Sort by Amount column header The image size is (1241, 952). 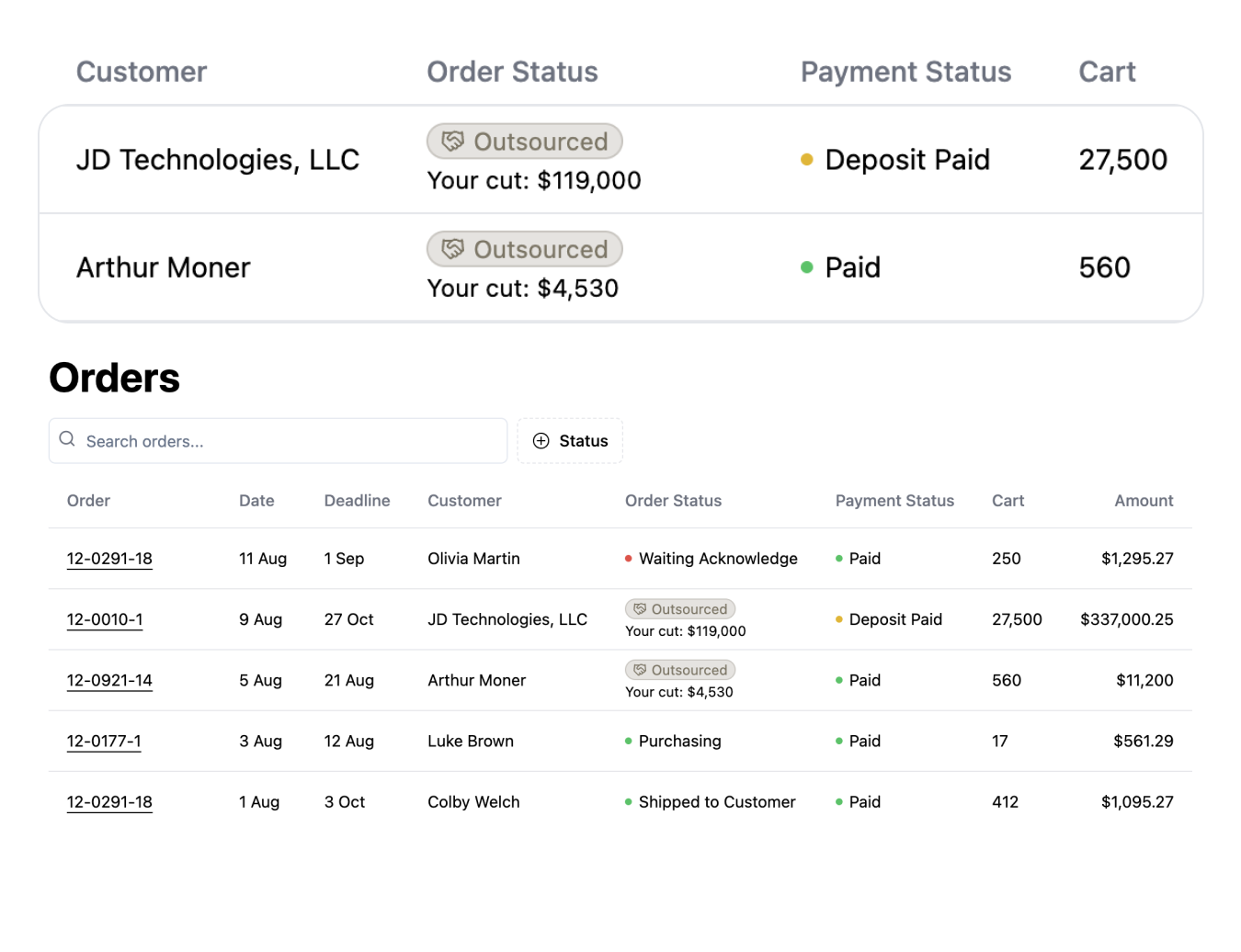tap(1144, 501)
